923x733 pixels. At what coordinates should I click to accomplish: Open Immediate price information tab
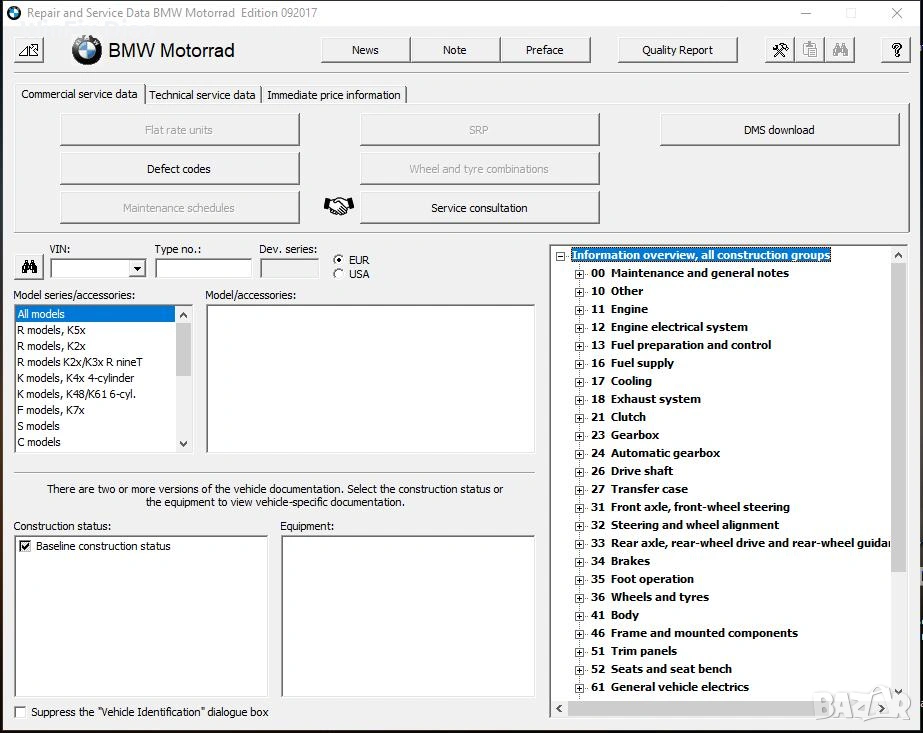click(x=334, y=95)
